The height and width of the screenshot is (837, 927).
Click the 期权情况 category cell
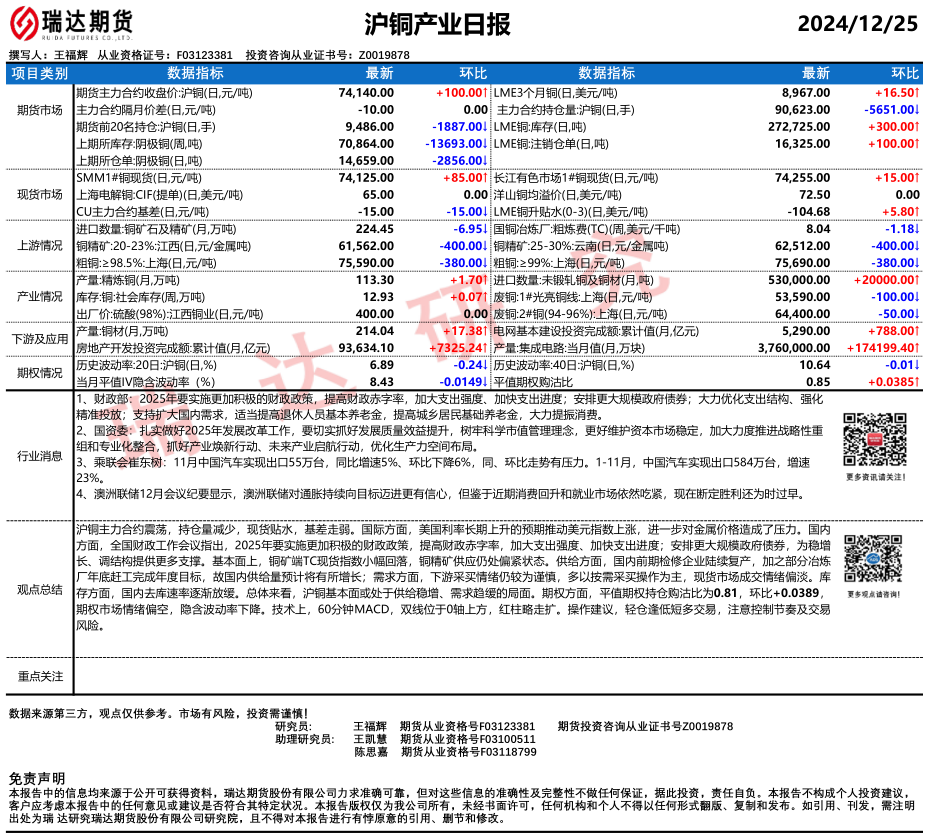(x=40, y=373)
